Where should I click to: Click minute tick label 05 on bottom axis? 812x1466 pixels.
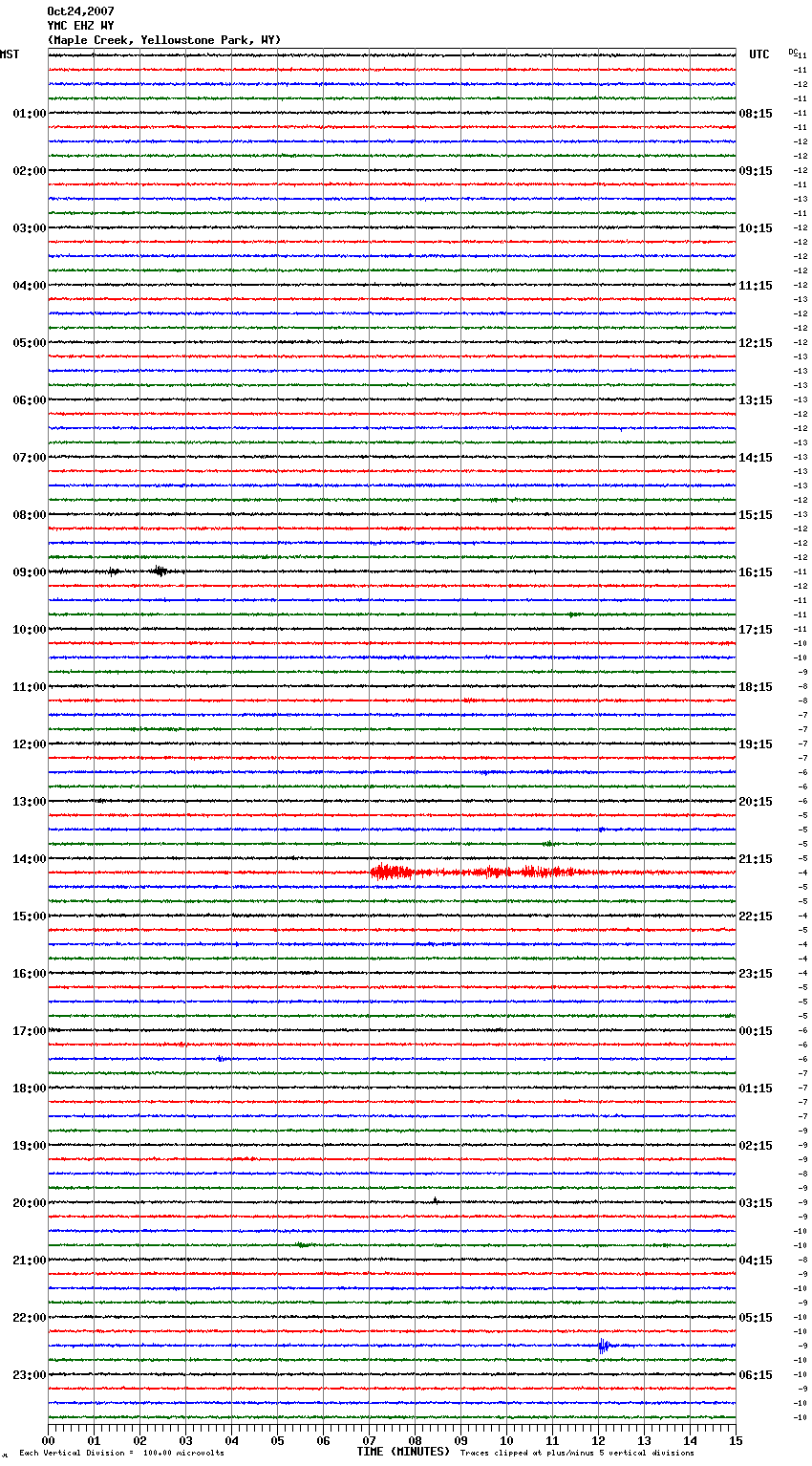pyautogui.click(x=277, y=1440)
